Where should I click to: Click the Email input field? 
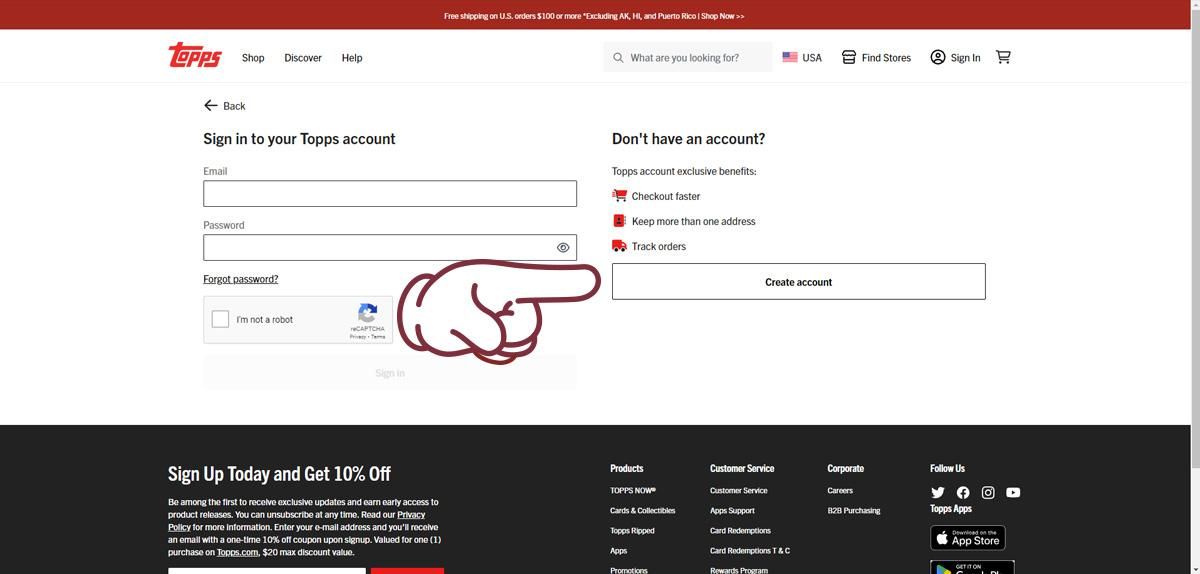pyautogui.click(x=390, y=193)
